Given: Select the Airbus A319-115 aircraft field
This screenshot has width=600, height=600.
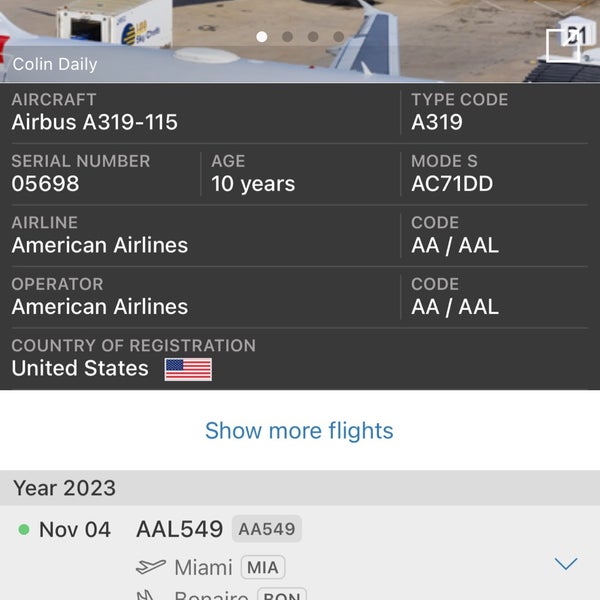Looking at the screenshot, I should tap(95, 122).
